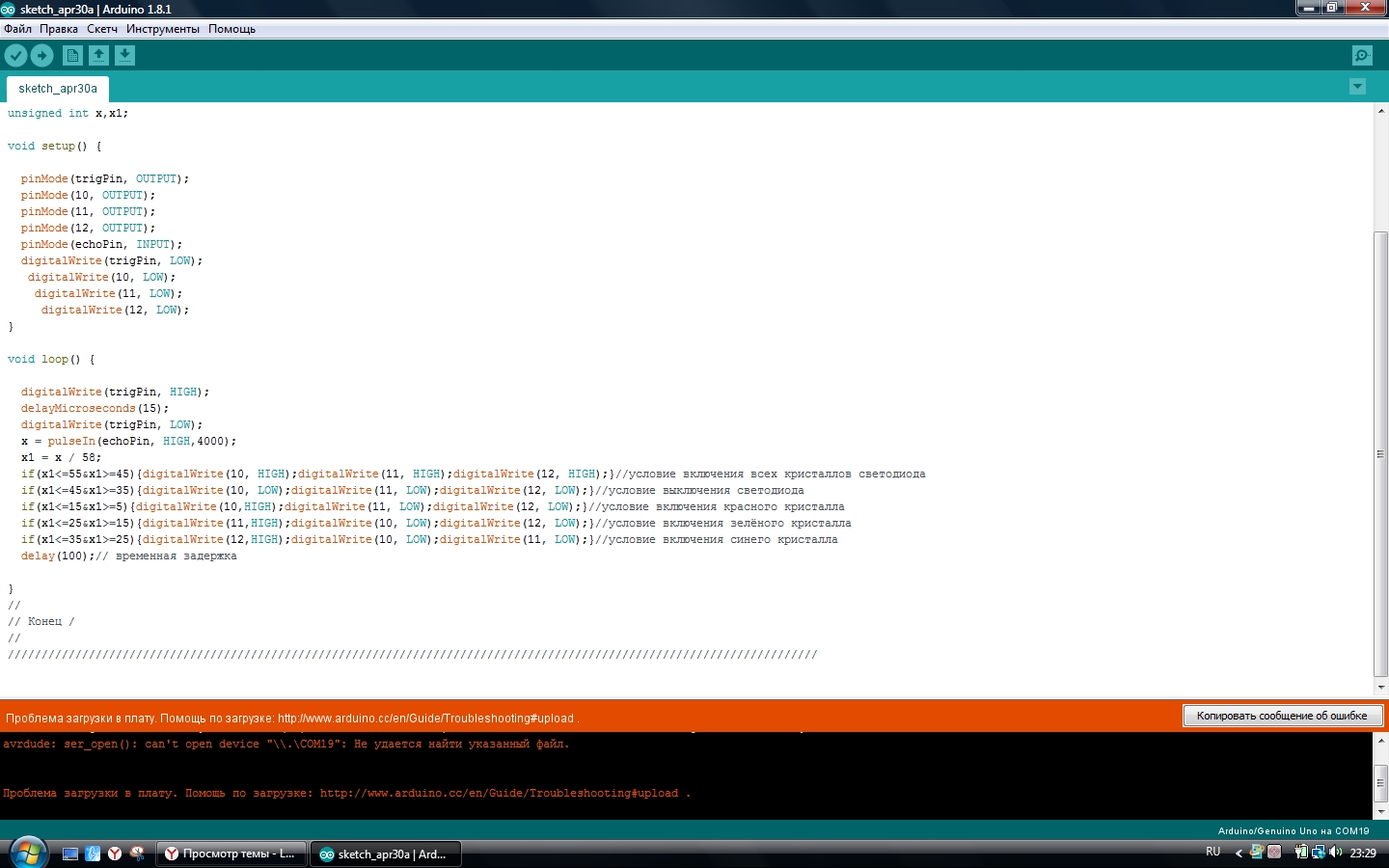Open the Файл menu
This screenshot has height=868, width=1389.
click(x=17, y=29)
